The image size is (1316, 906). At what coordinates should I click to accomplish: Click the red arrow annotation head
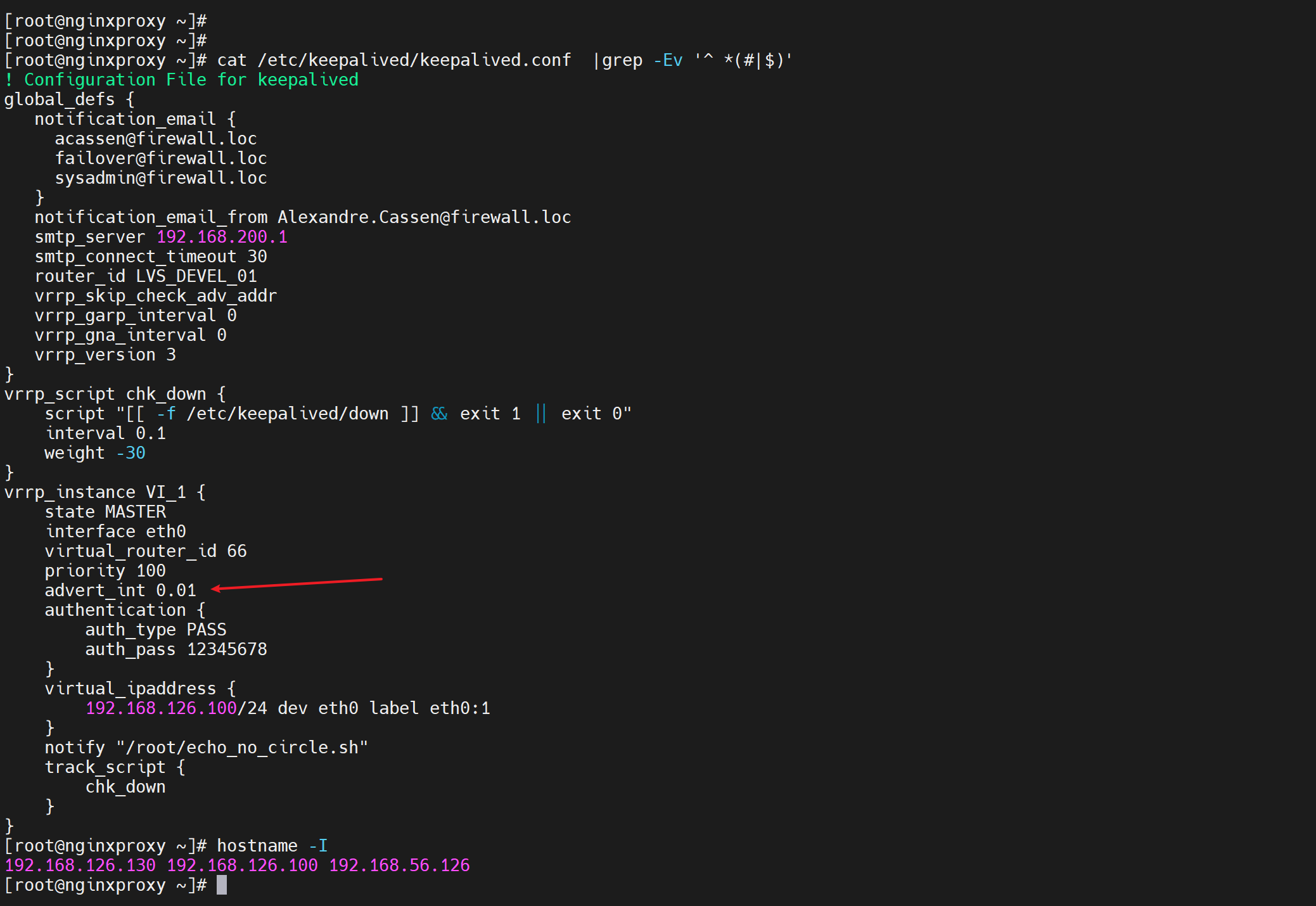click(x=216, y=589)
